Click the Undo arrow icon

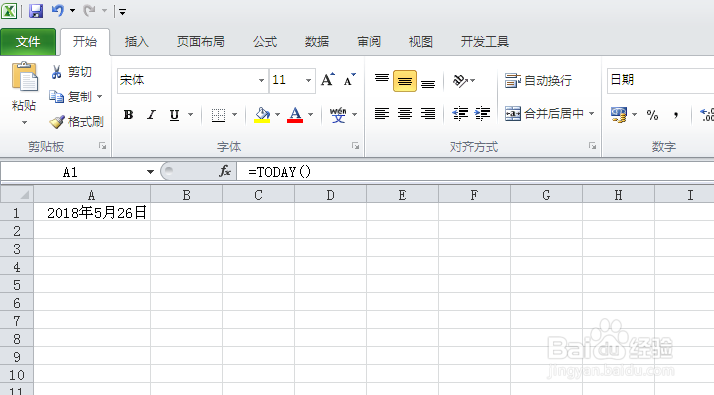[x=58, y=10]
